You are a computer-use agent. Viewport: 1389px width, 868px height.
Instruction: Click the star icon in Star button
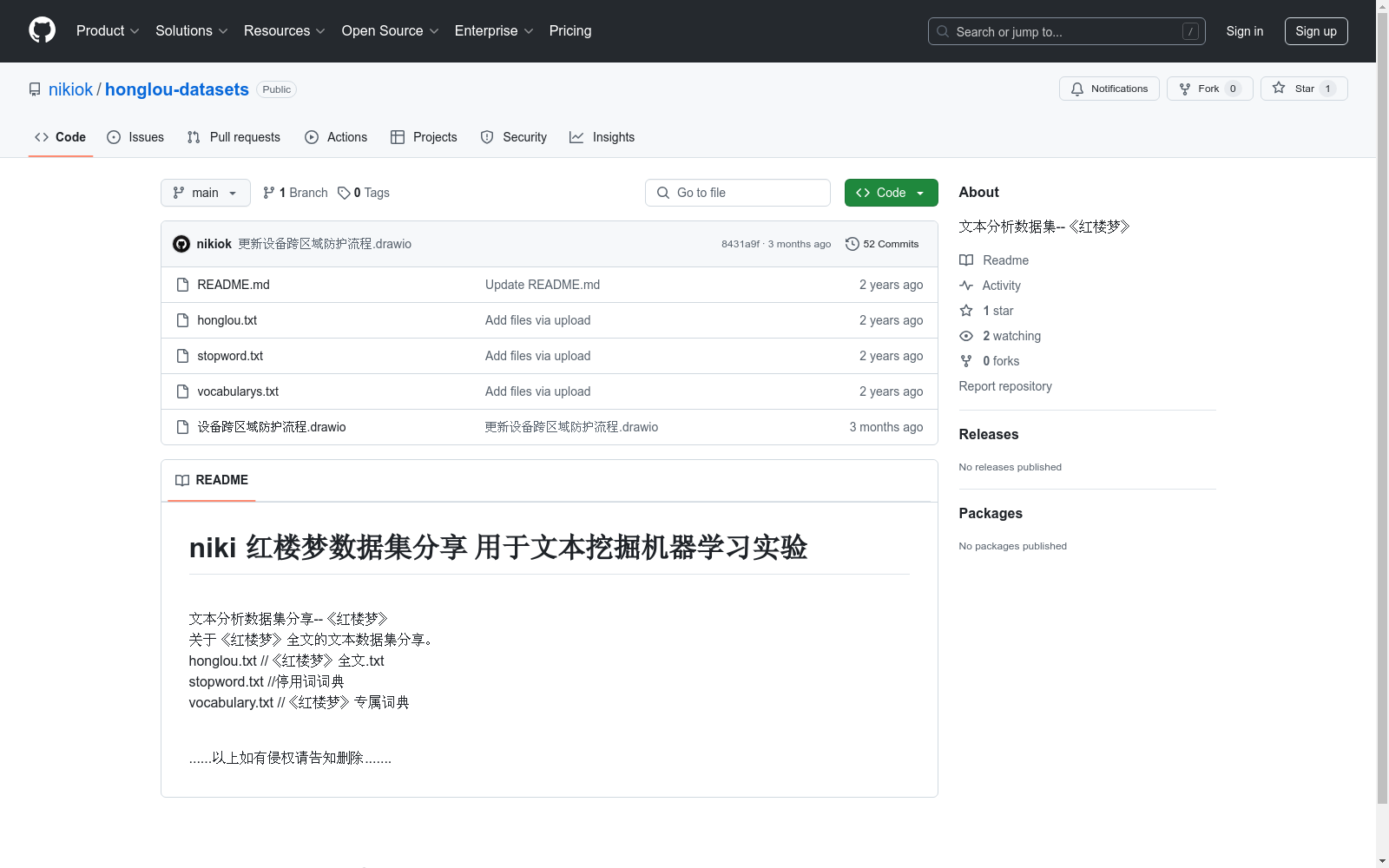point(1279,88)
